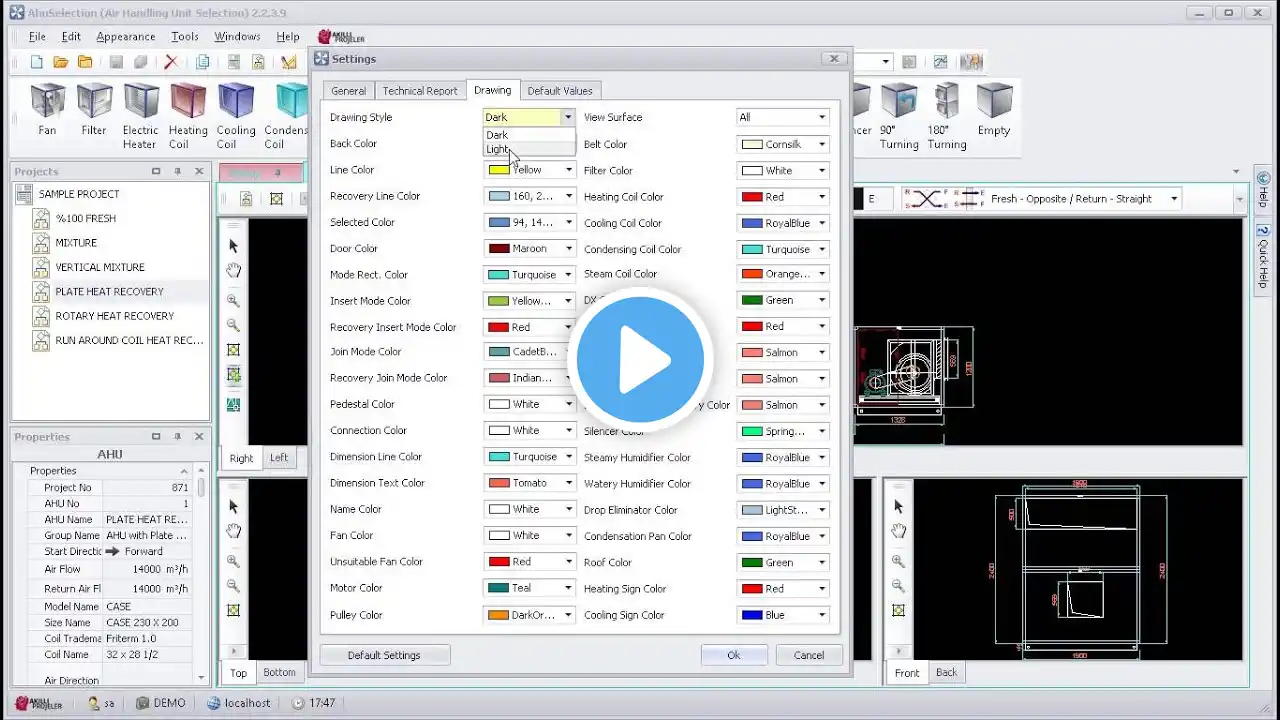Select hand pan tool in Front view
This screenshot has height=720, width=1280.
click(898, 531)
